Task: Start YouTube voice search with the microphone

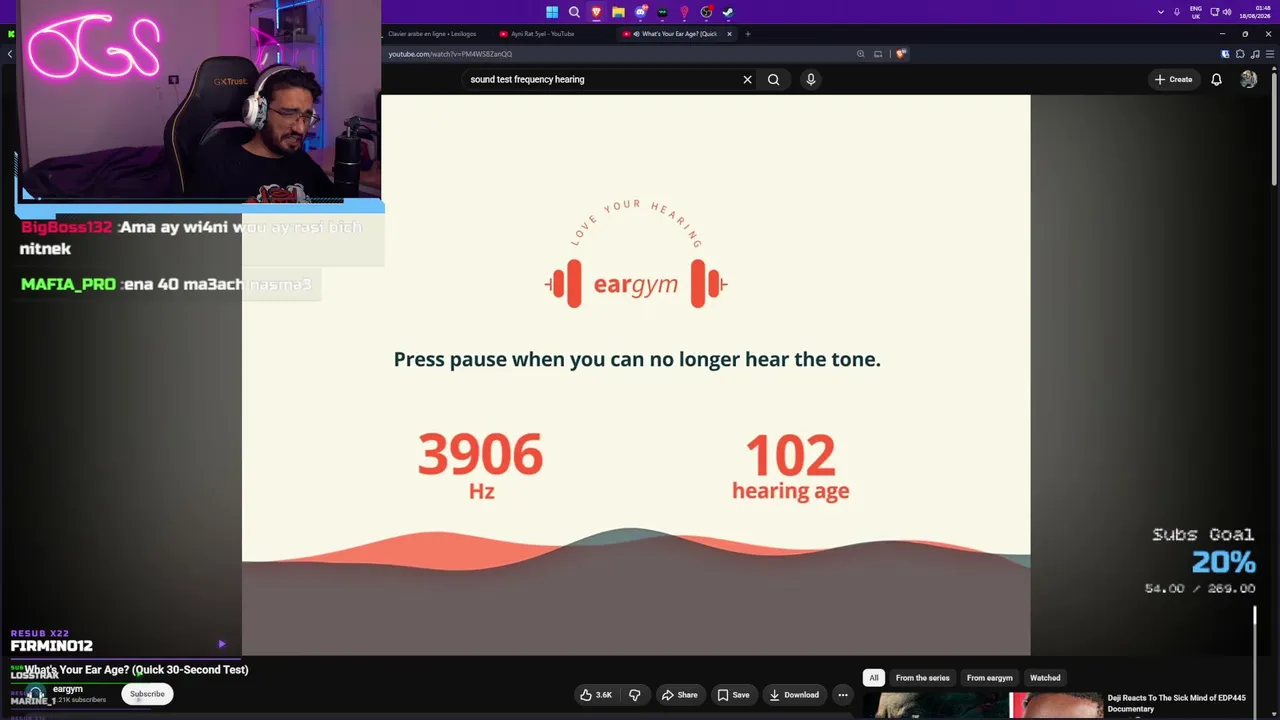Action: pos(811,79)
